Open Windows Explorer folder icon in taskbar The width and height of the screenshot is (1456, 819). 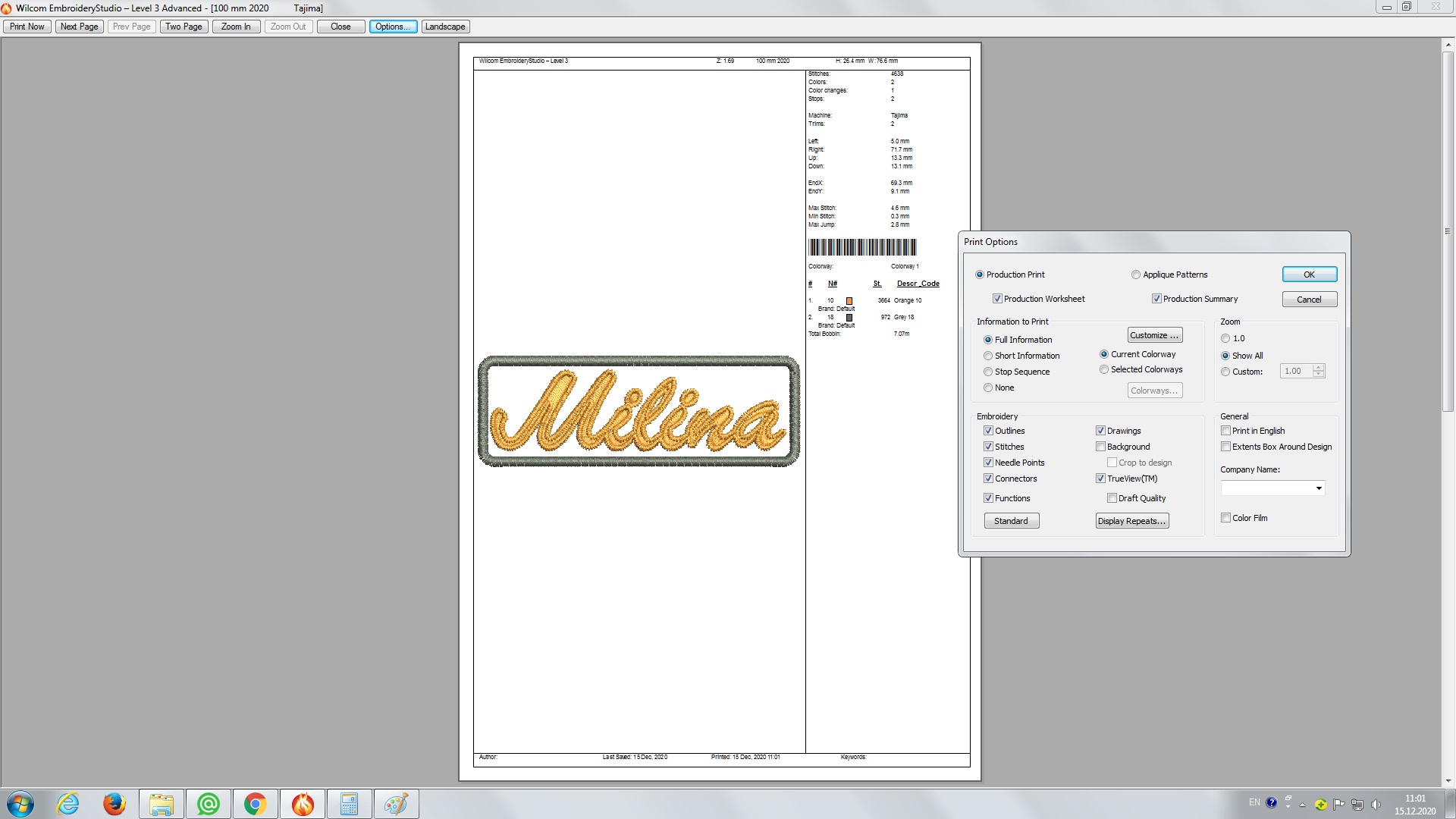[161, 804]
